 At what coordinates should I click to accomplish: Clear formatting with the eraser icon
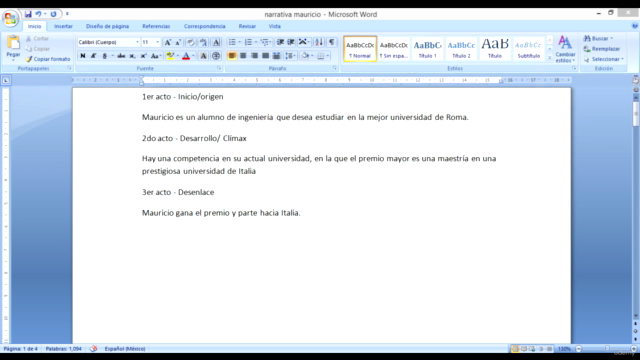click(x=190, y=42)
